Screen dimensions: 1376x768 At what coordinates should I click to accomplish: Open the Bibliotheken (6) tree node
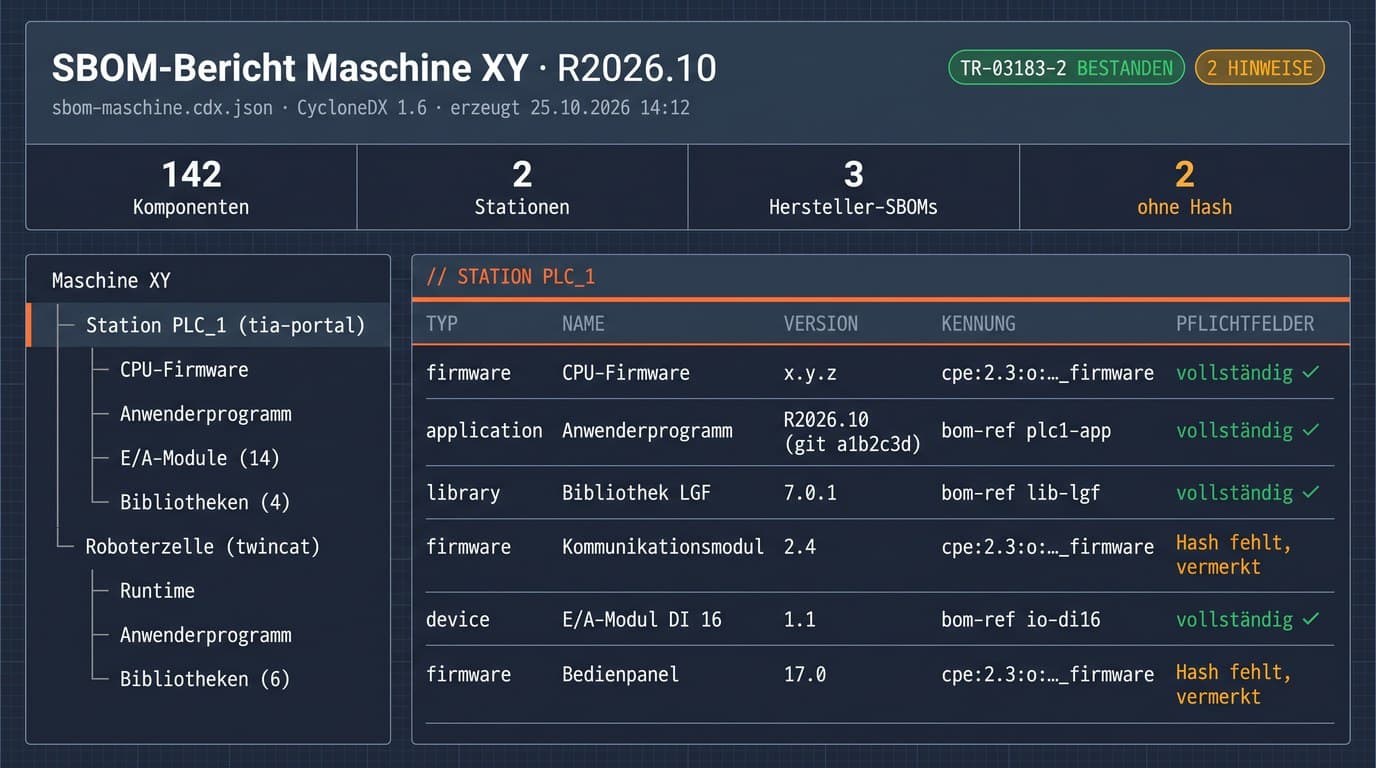pyautogui.click(x=205, y=679)
